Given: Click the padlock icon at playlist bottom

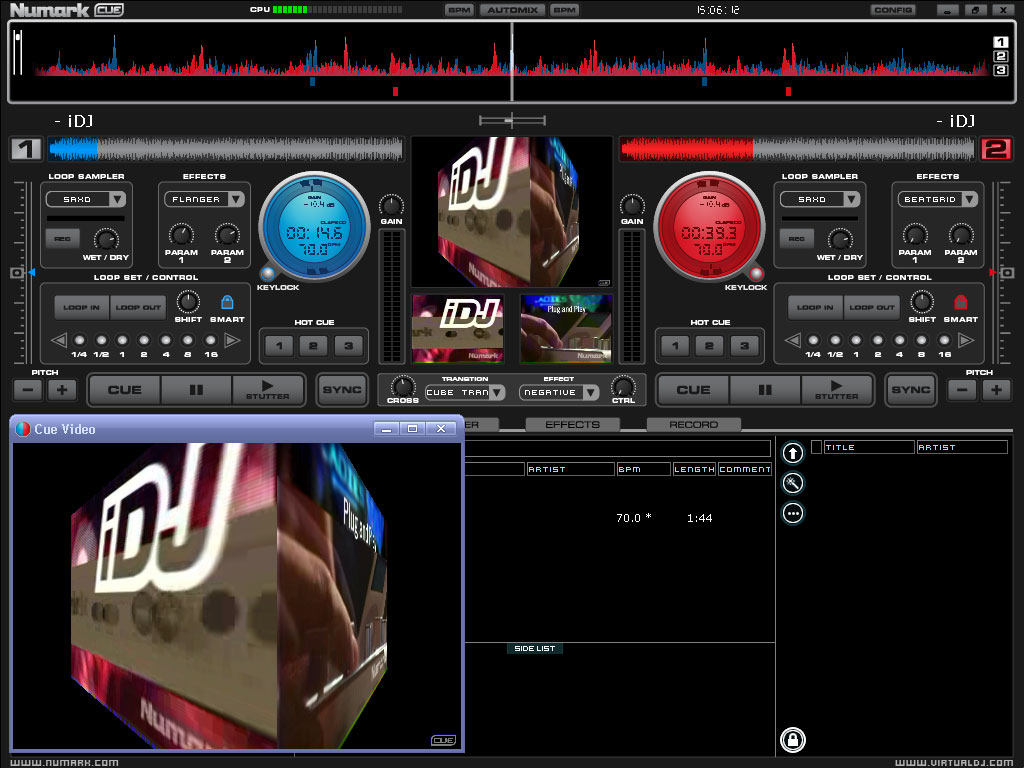Looking at the screenshot, I should tap(793, 740).
